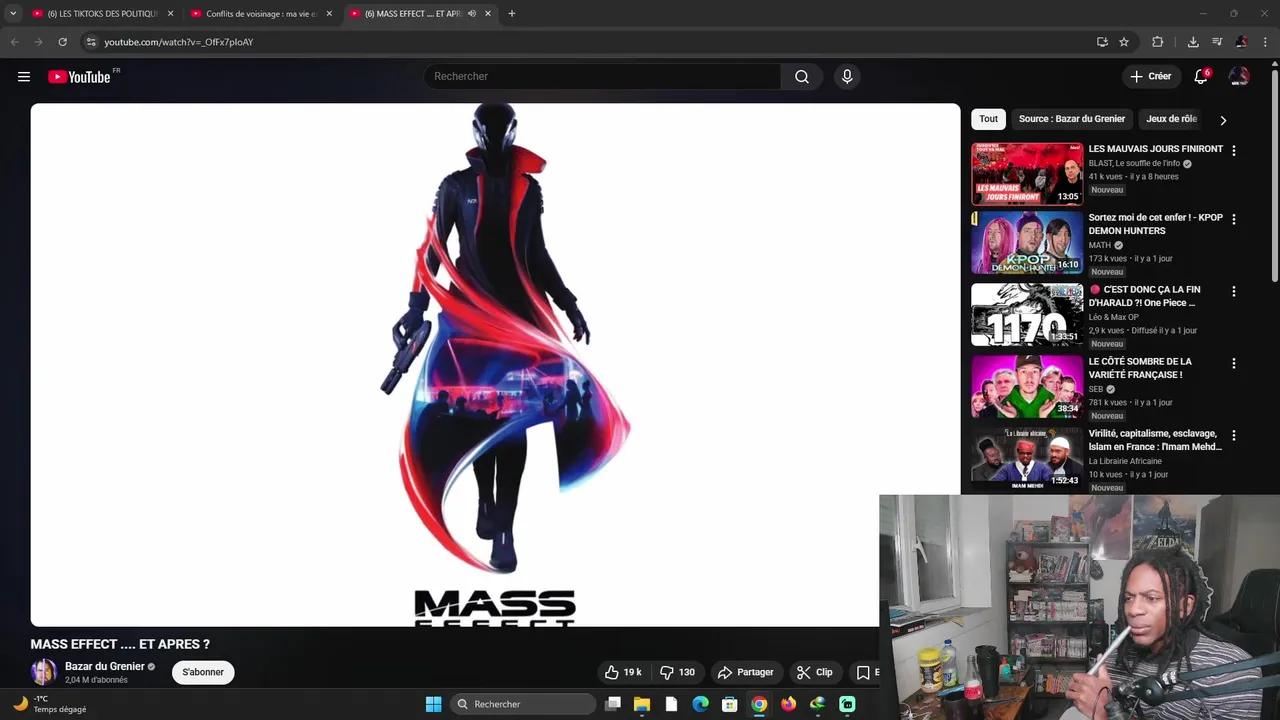Open a new Chrome tab

512,14
